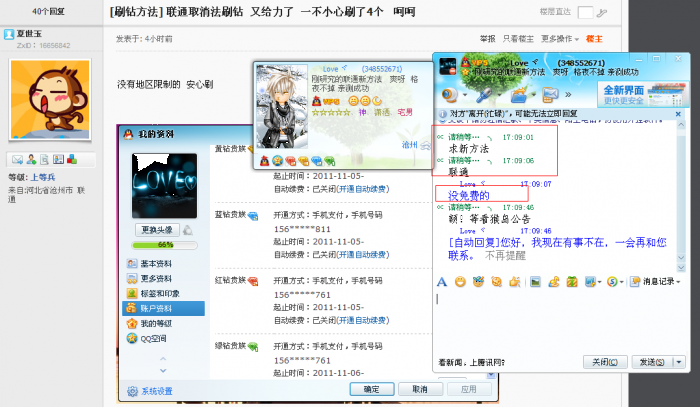
Task: Click 开通自动续费 link for 蓝钻贵族
Action: (x=362, y=254)
